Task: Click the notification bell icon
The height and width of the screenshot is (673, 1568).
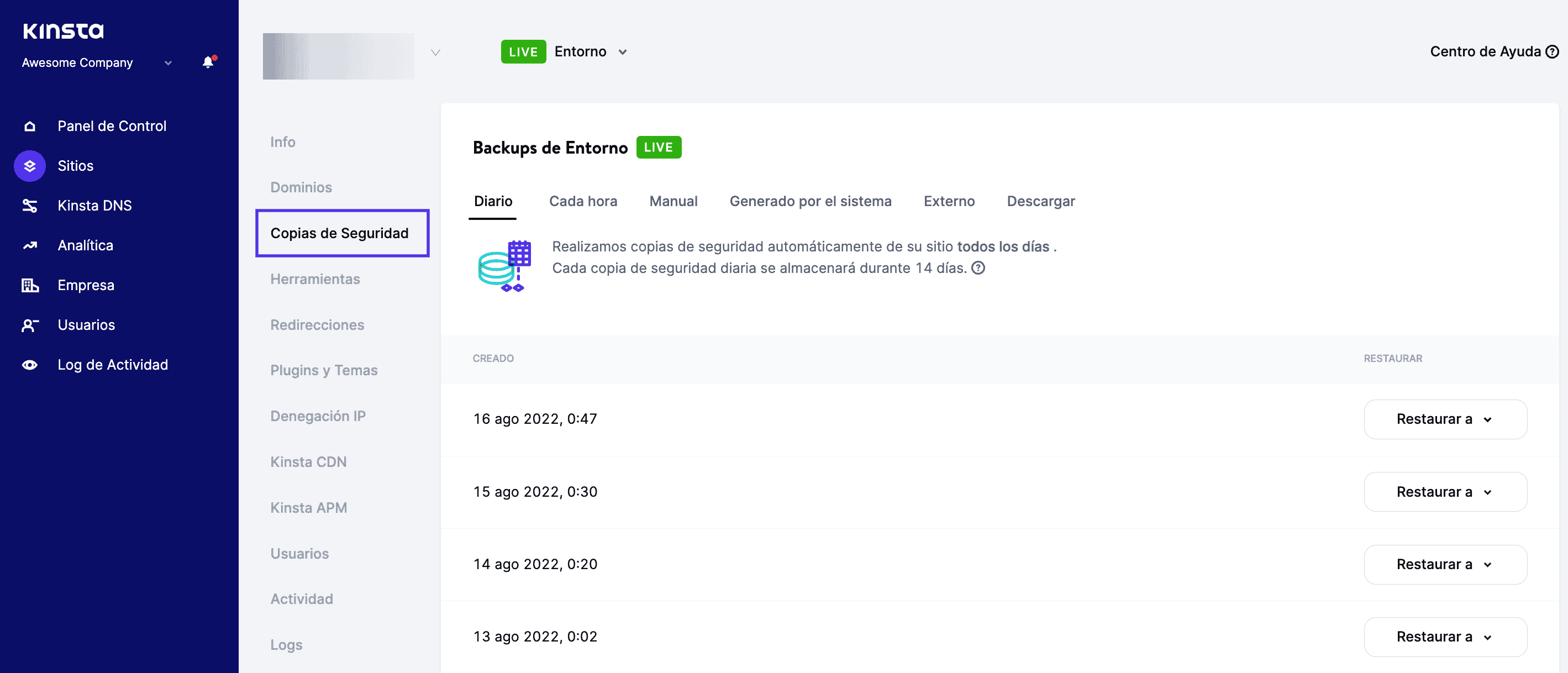Action: 208,62
